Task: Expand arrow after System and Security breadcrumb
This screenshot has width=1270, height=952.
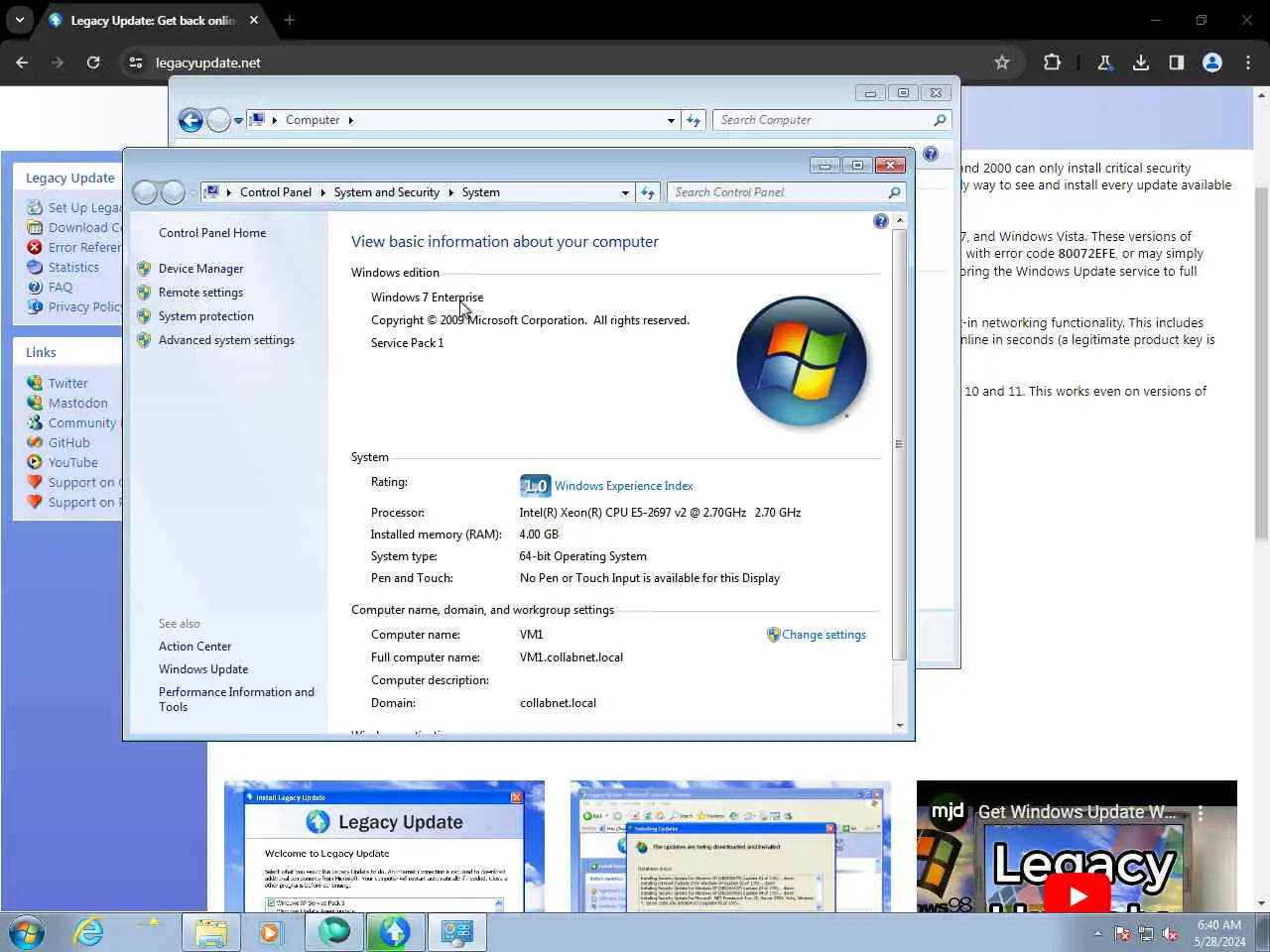Action: pos(450,192)
